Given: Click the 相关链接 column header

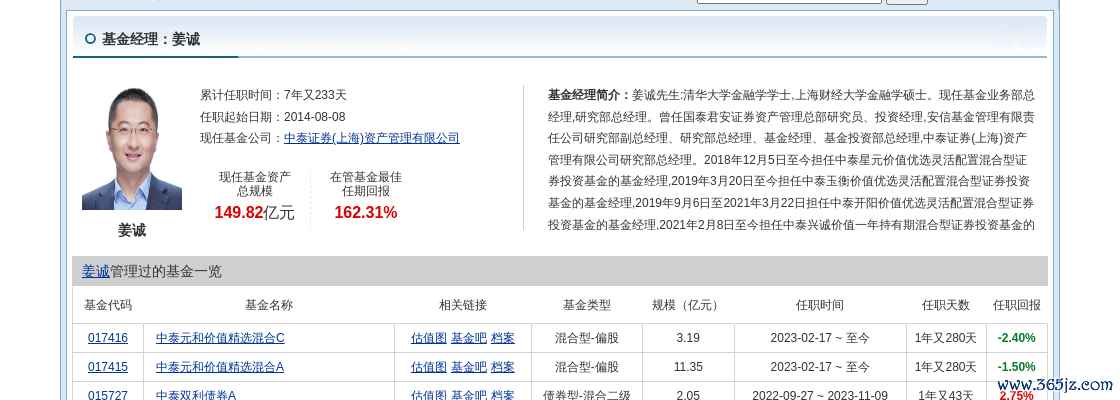Looking at the screenshot, I should 463,305.
